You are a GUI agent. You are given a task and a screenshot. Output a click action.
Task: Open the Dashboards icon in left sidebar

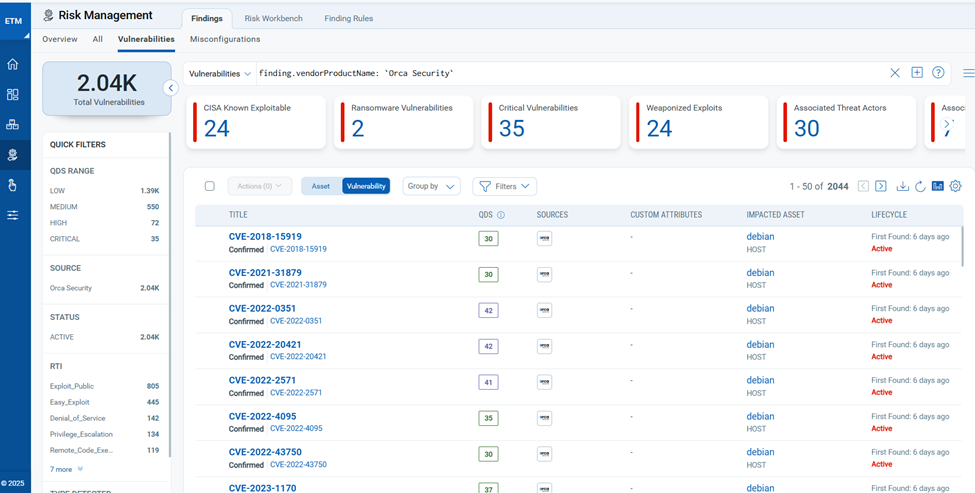pos(13,94)
